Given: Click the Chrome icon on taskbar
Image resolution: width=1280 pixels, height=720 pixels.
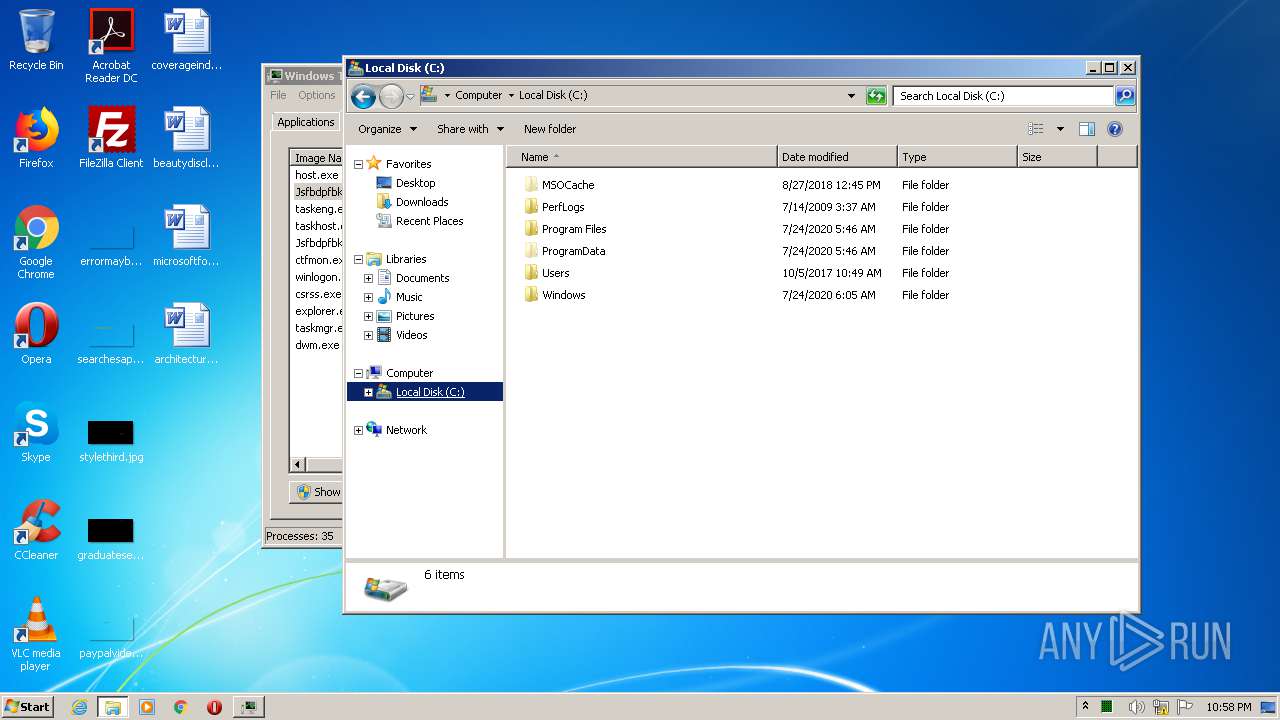Looking at the screenshot, I should pyautogui.click(x=180, y=707).
